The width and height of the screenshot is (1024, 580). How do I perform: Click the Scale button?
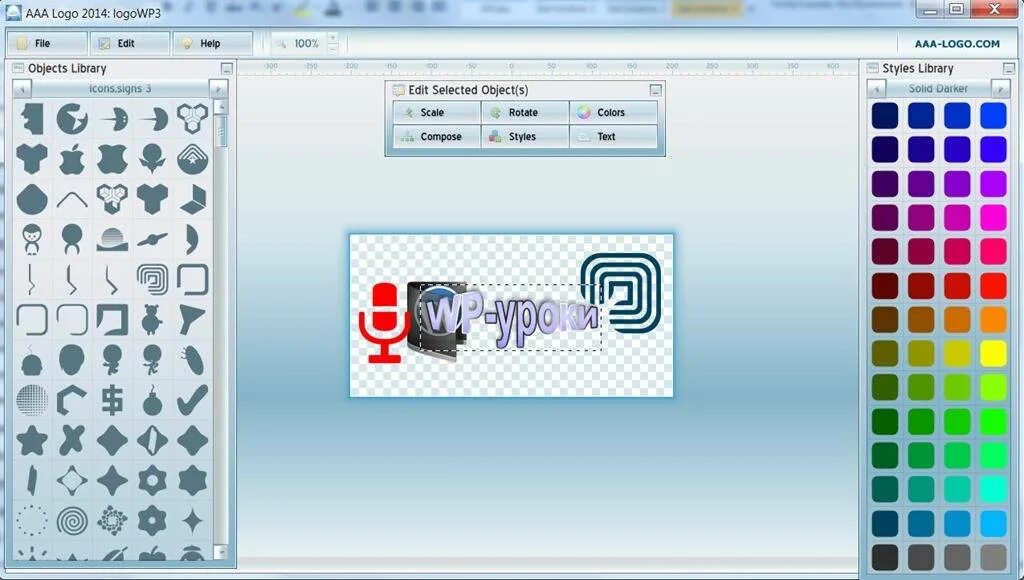tap(437, 112)
